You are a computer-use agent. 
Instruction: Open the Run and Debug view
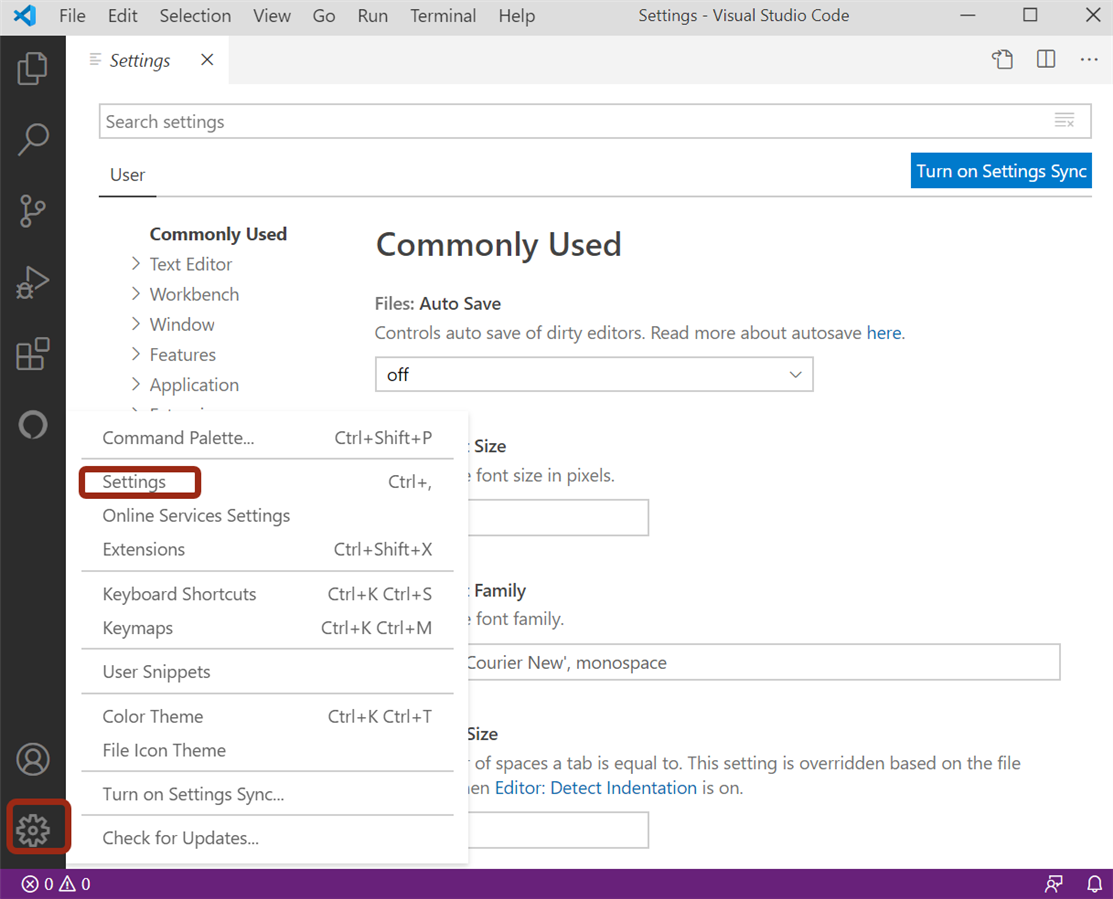[32, 283]
